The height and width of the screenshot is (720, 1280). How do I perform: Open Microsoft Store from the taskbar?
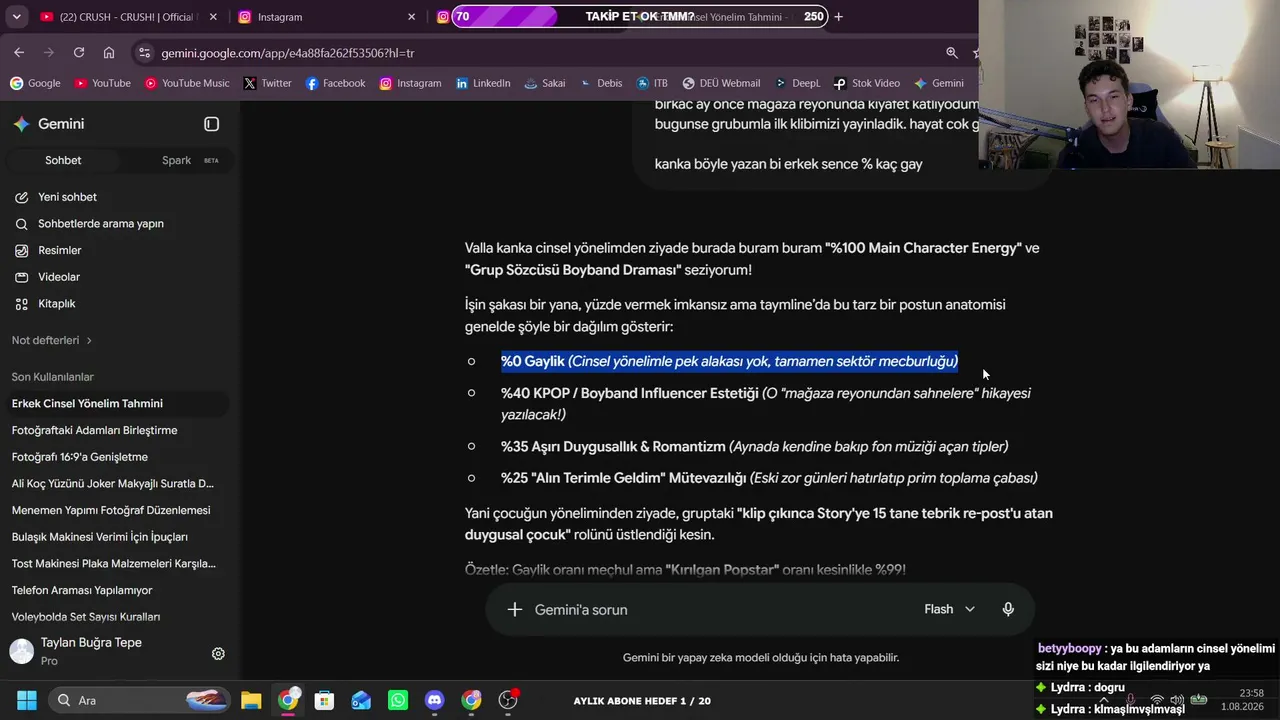(324, 700)
